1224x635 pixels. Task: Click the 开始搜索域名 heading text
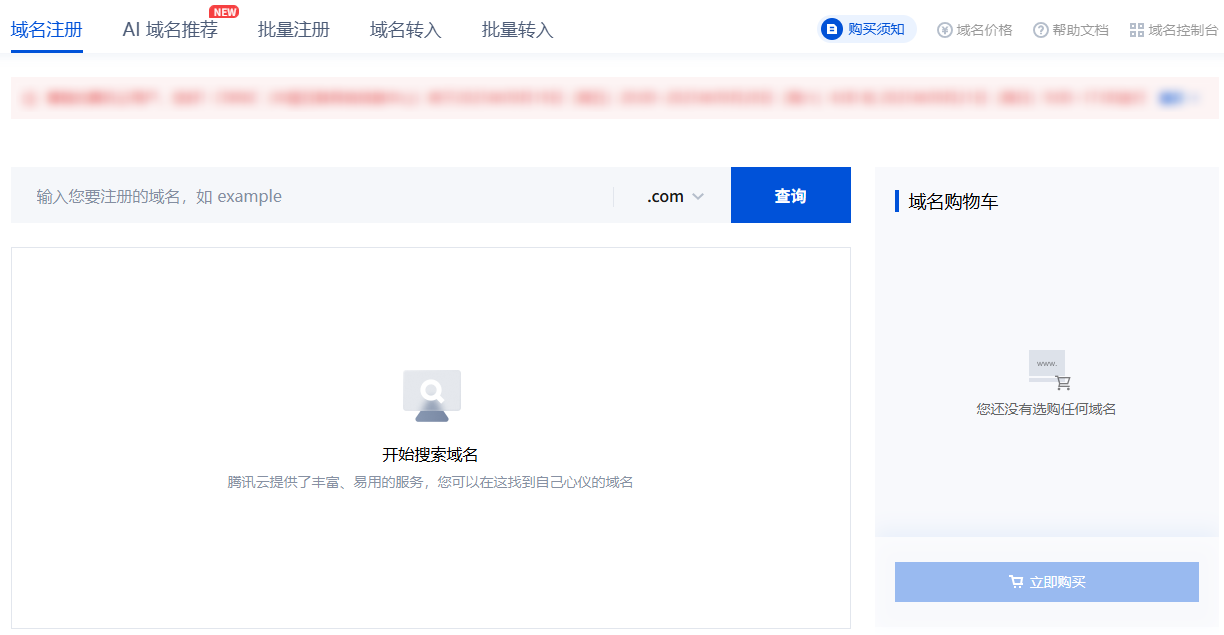(x=430, y=454)
